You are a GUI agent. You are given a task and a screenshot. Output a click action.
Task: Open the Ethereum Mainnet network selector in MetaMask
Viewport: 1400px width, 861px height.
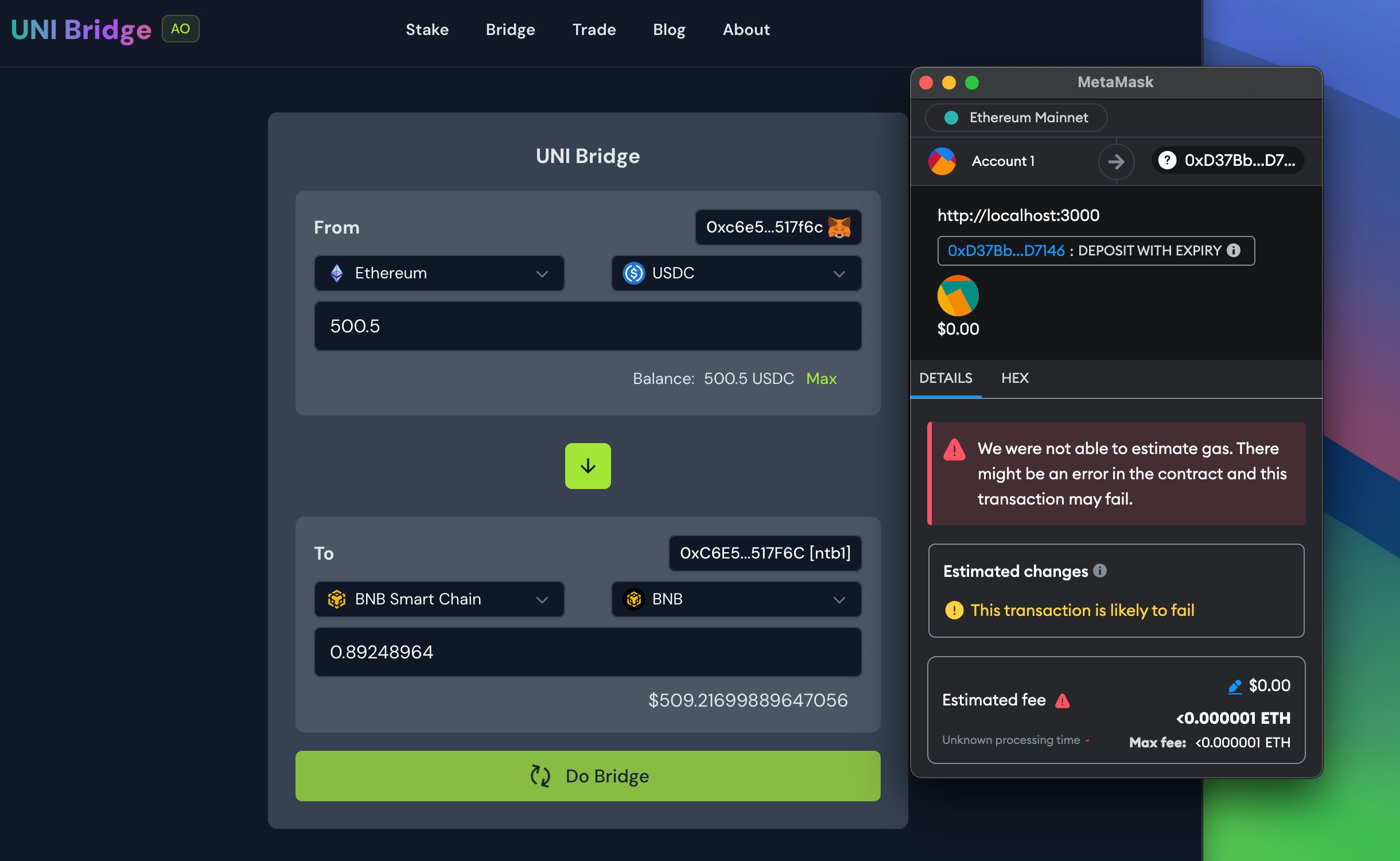[1016, 118]
